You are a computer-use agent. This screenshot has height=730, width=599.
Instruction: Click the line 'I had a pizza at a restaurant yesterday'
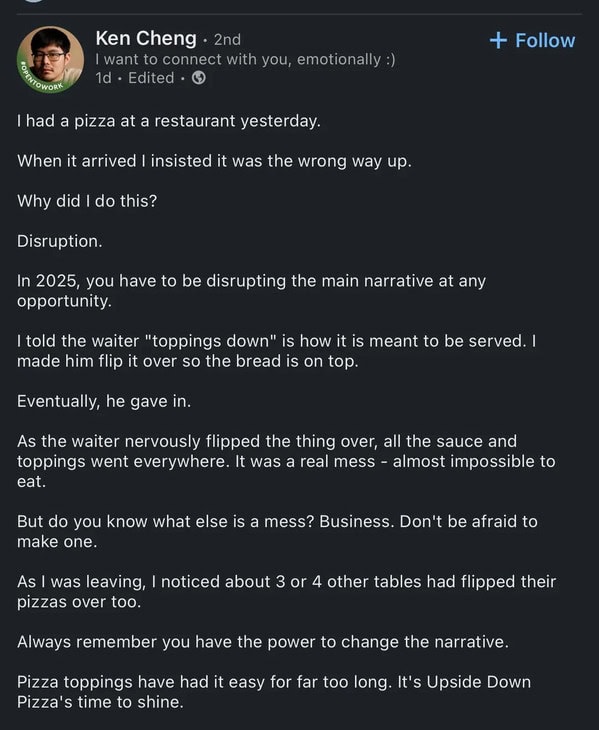click(x=168, y=121)
